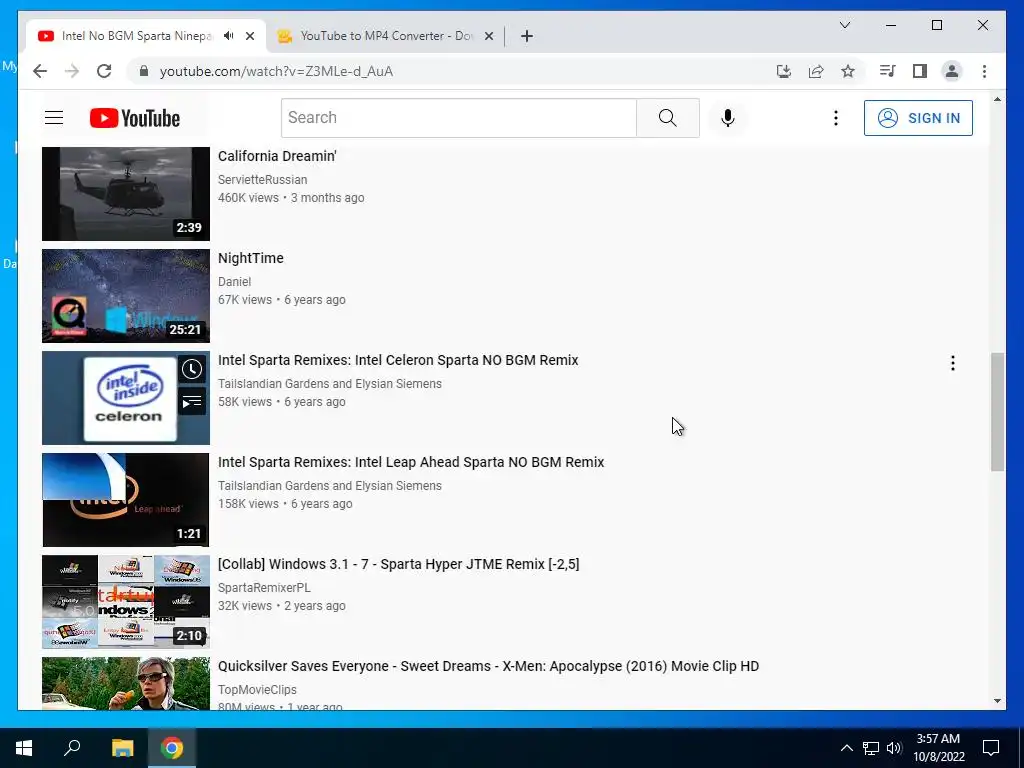Launch File Explorer from the taskbar
The image size is (1024, 768).
pos(122,748)
